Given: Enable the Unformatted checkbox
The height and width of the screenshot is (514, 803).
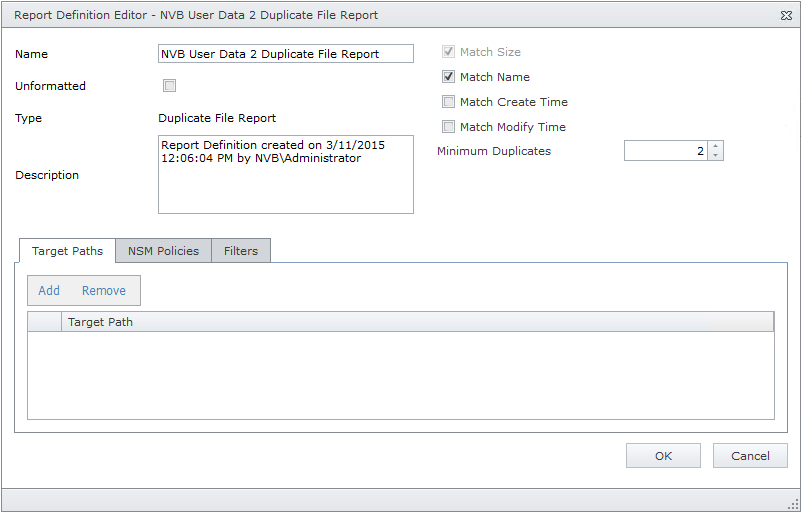Looking at the screenshot, I should pos(170,85).
